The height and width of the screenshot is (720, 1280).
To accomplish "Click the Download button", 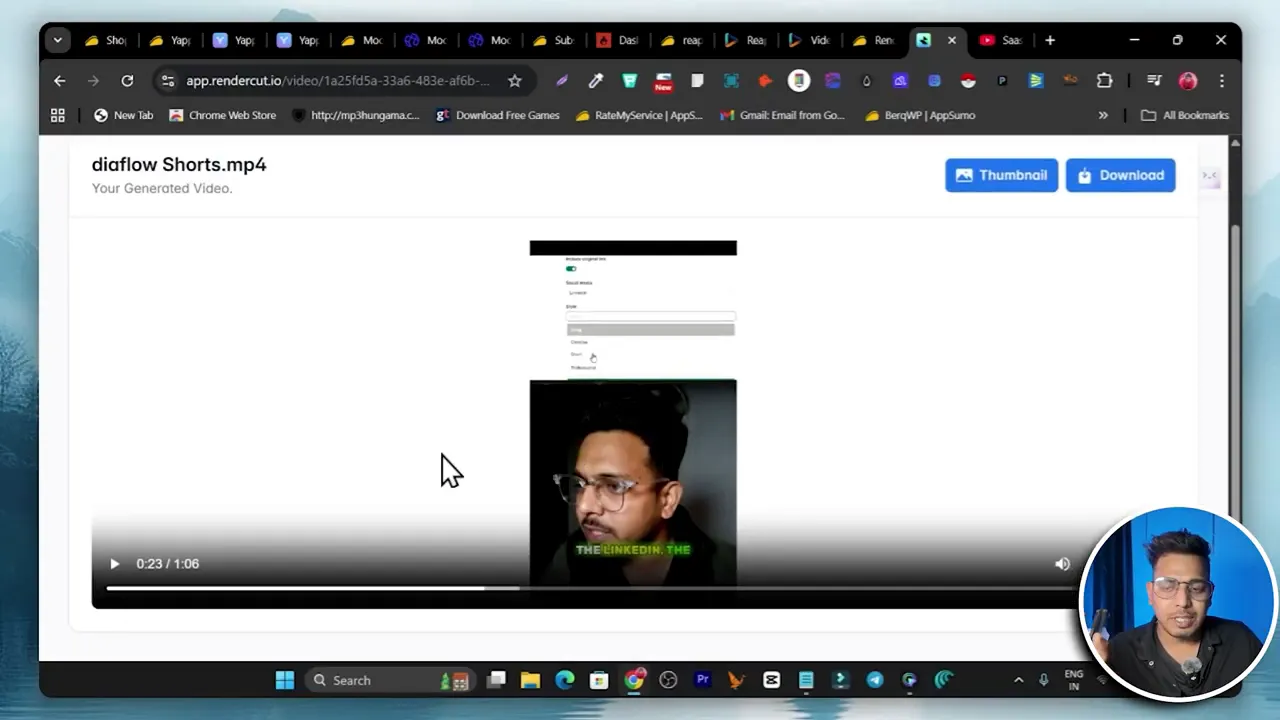I will click(x=1120, y=175).
